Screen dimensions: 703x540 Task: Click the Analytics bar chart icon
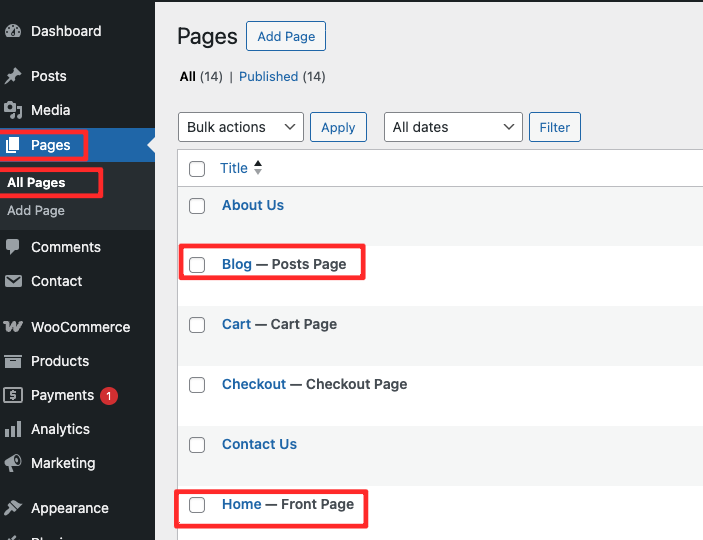pyautogui.click(x=13, y=429)
